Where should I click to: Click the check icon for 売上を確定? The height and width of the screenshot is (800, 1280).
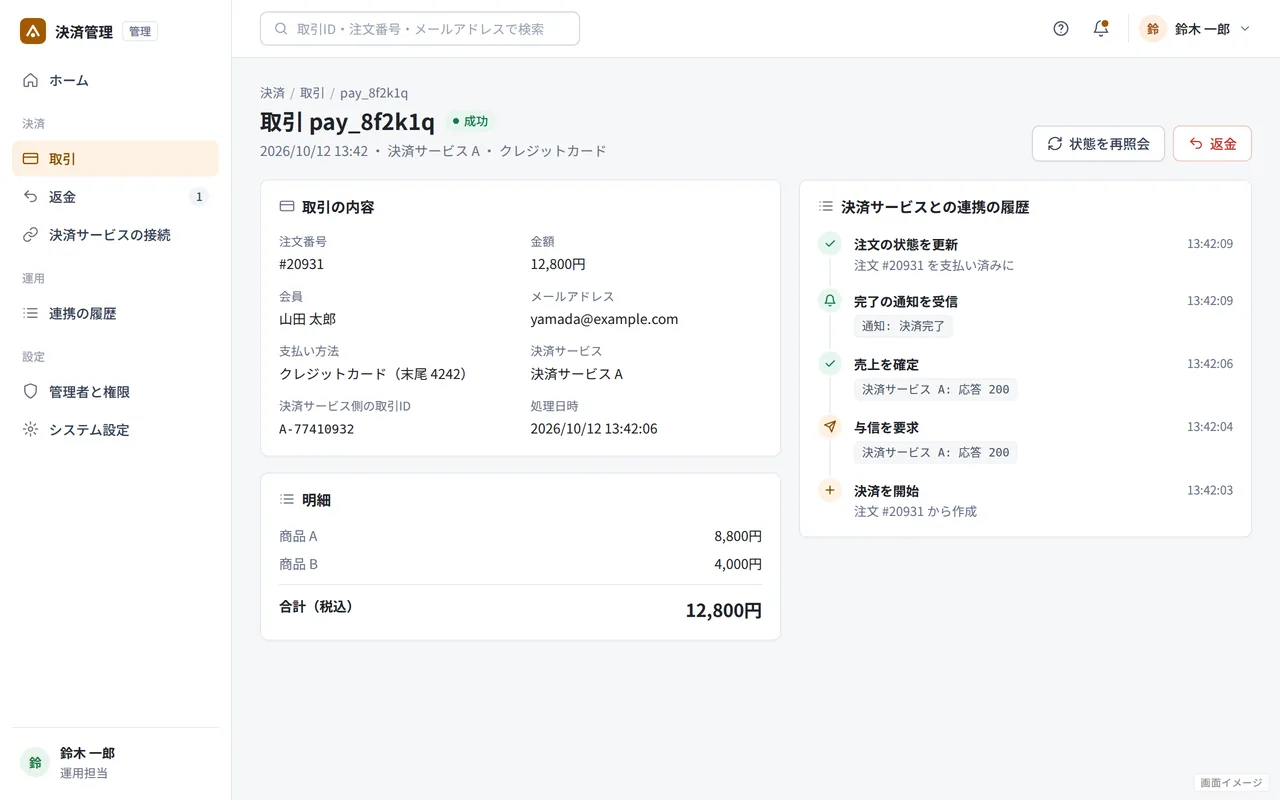830,363
